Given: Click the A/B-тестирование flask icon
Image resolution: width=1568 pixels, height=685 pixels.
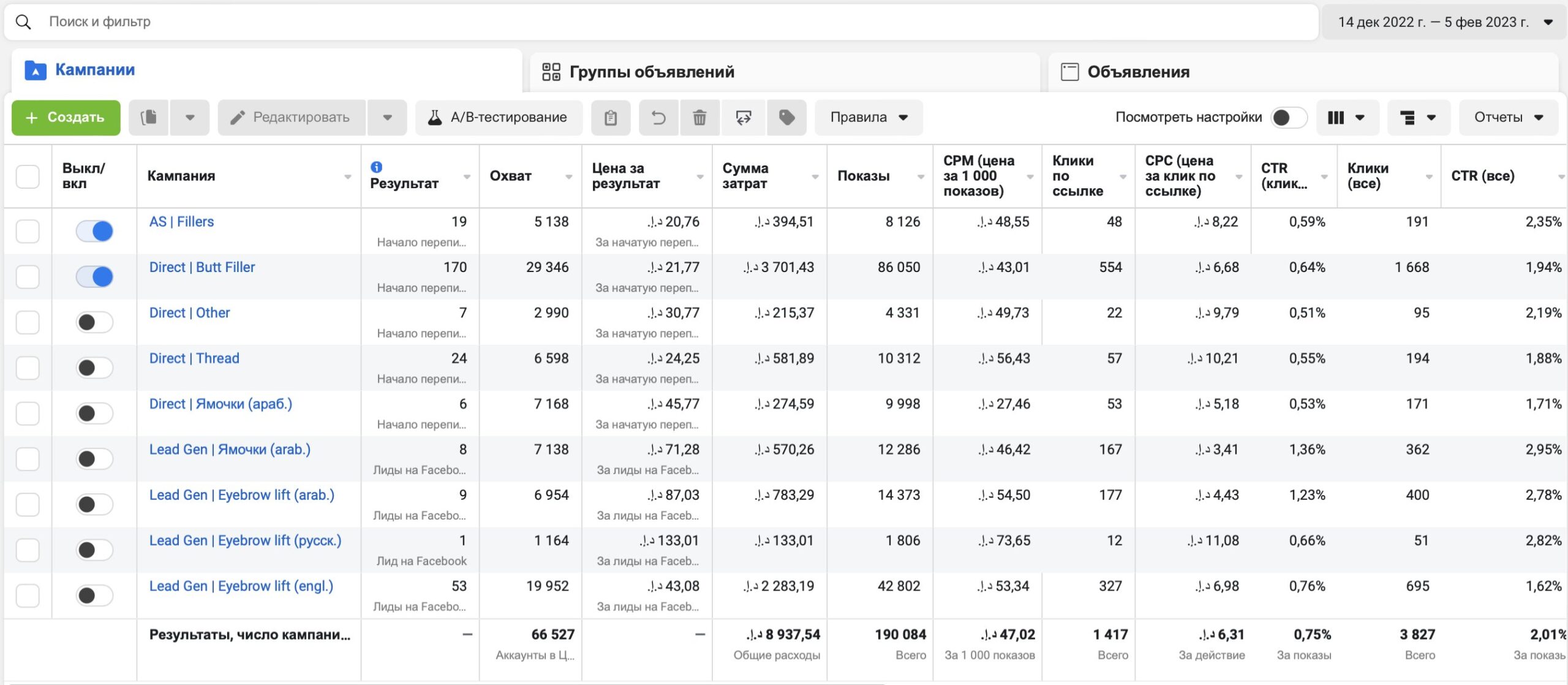Looking at the screenshot, I should pyautogui.click(x=434, y=117).
